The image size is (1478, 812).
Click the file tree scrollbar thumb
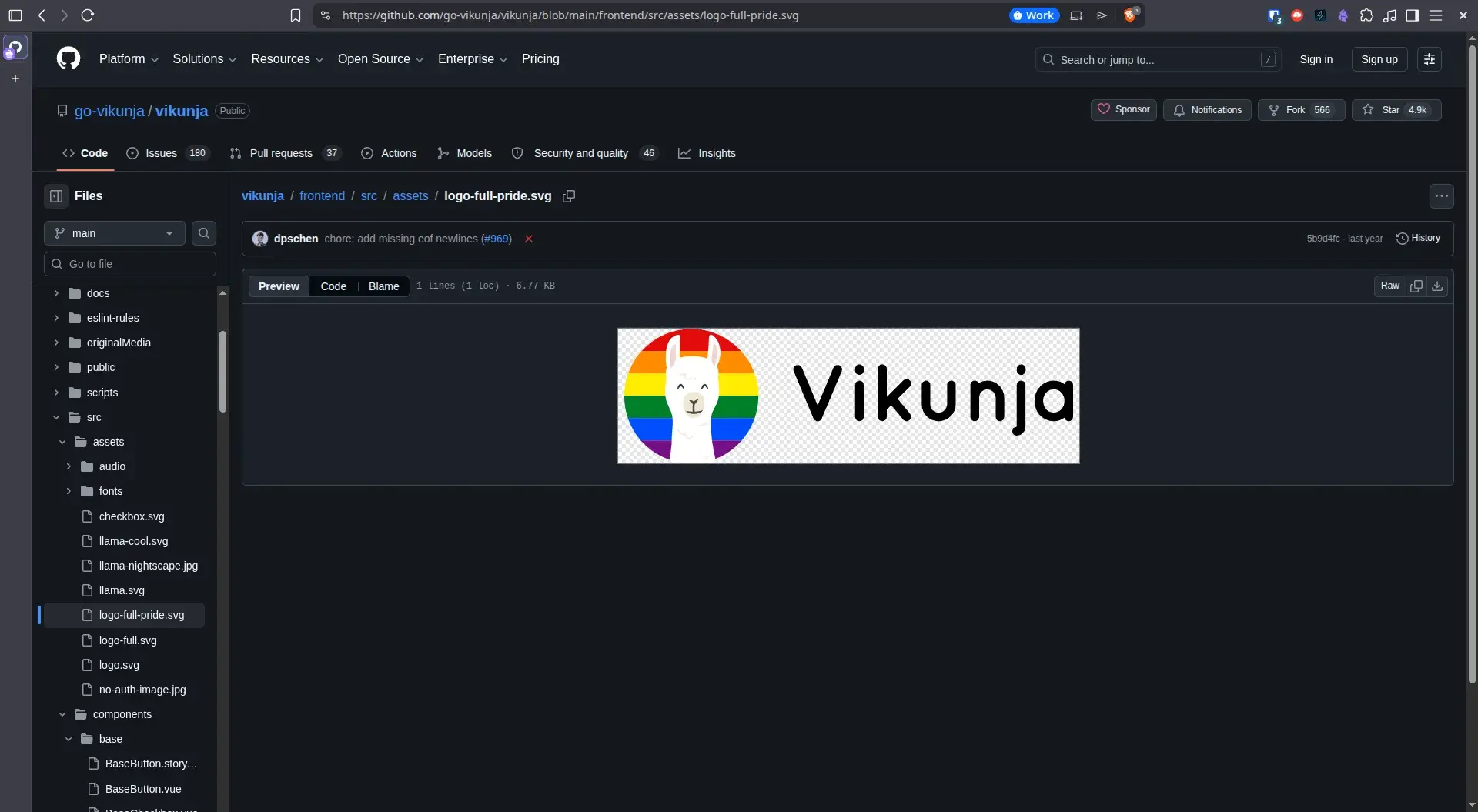coord(222,372)
